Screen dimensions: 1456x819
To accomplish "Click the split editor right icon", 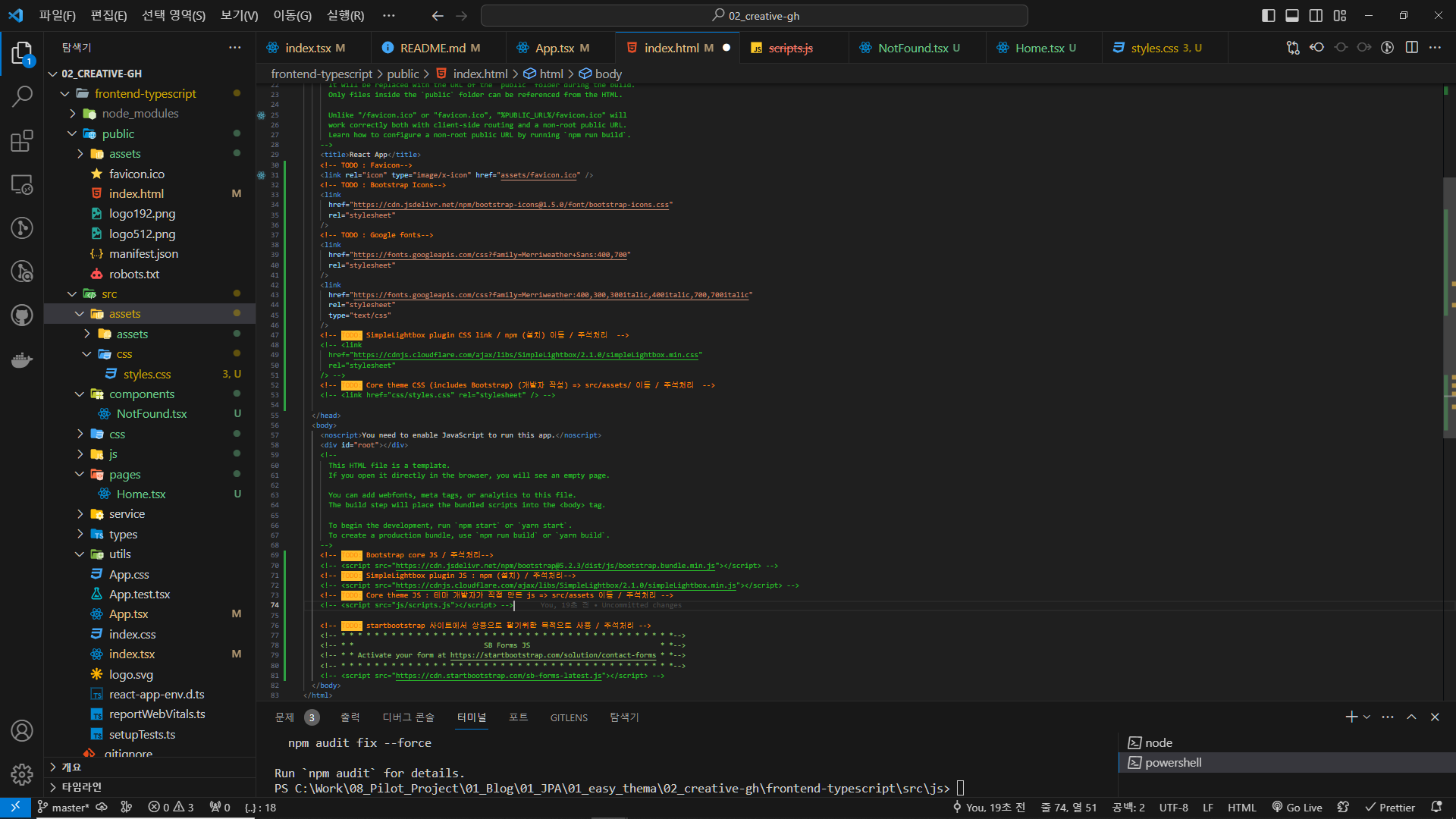I will click(1411, 48).
